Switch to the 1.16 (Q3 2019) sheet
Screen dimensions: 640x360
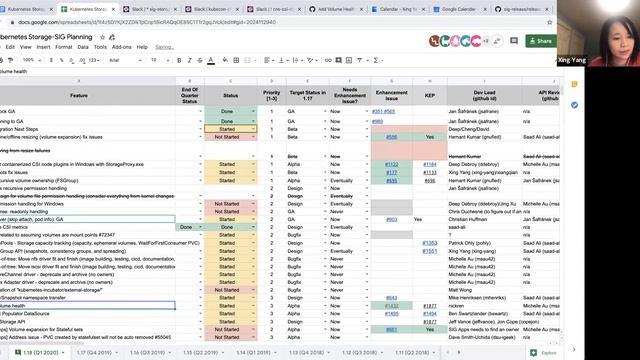[x=147, y=353]
